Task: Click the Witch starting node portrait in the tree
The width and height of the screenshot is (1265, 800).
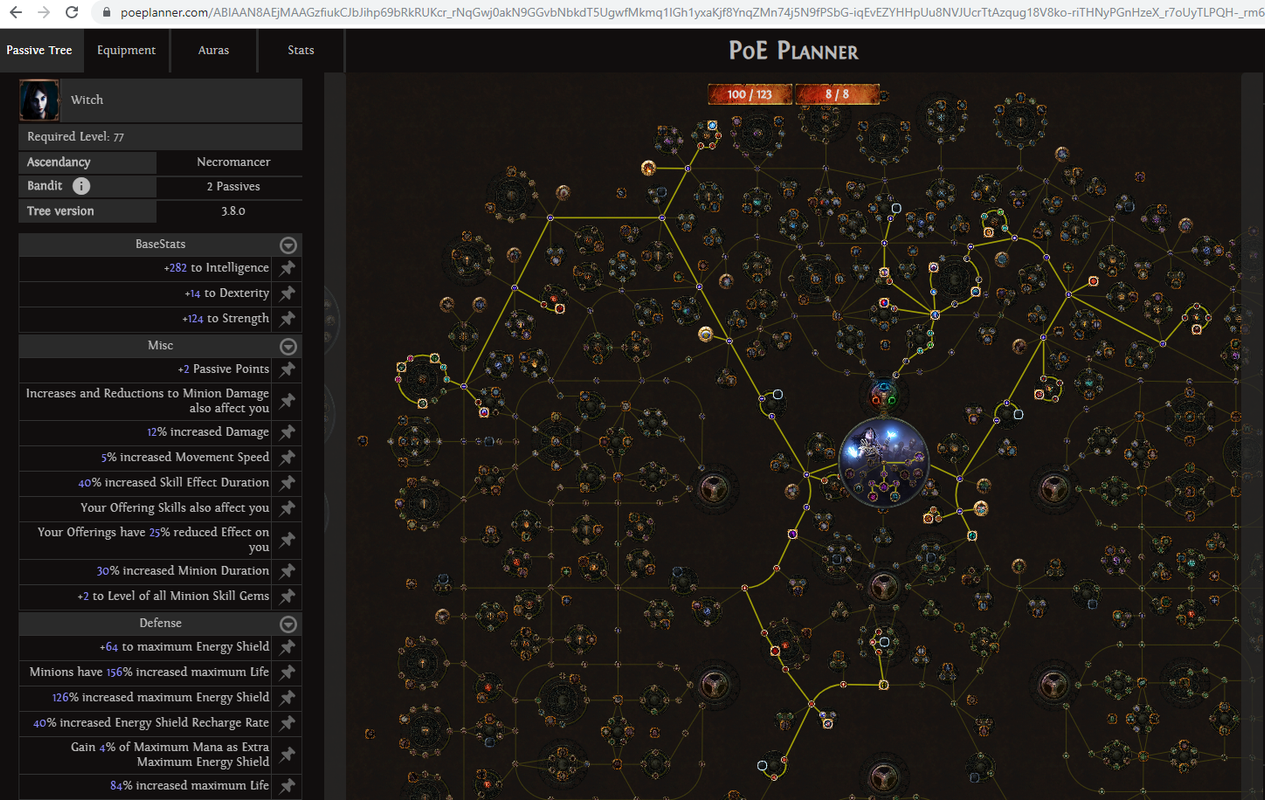Action: click(883, 462)
